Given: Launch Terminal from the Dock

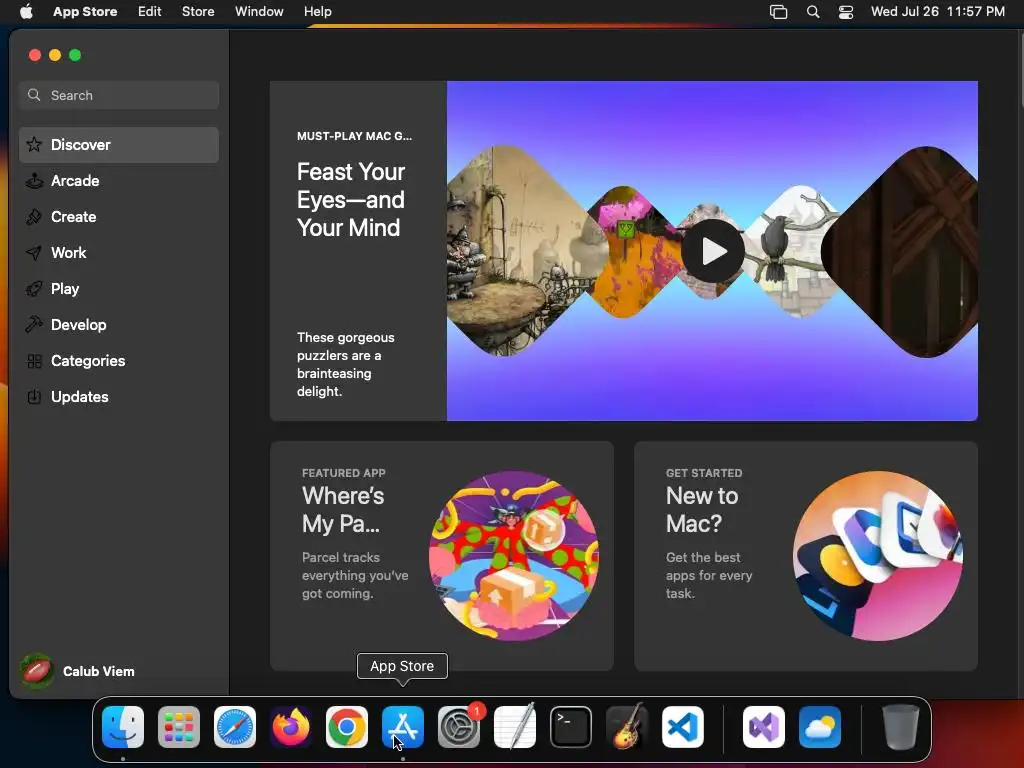Looking at the screenshot, I should [571, 727].
